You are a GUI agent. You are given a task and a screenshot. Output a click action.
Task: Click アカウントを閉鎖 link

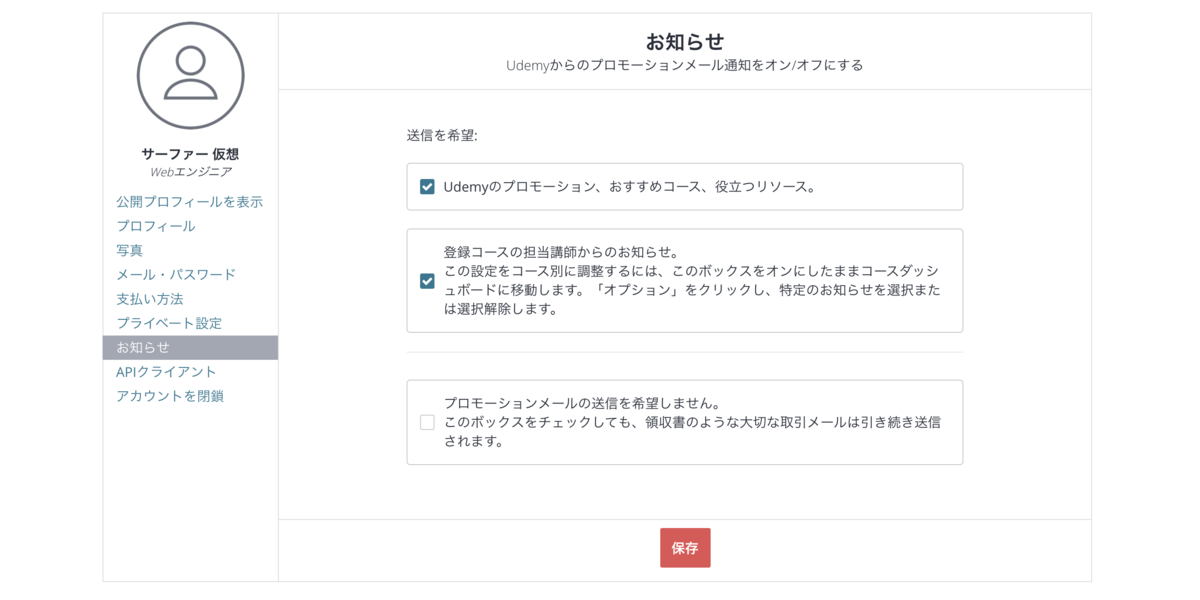click(x=170, y=396)
